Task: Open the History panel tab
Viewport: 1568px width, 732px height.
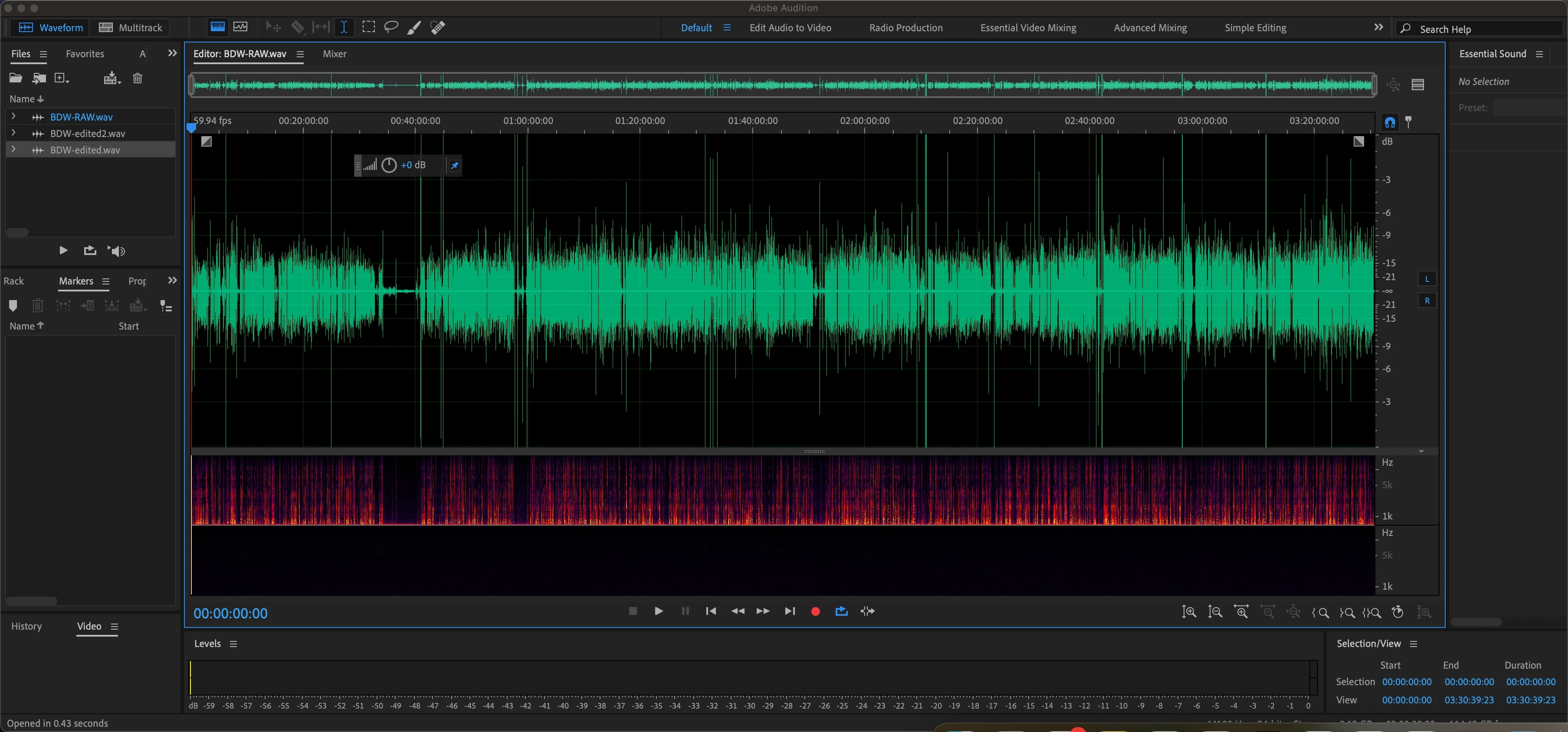Action: point(26,626)
